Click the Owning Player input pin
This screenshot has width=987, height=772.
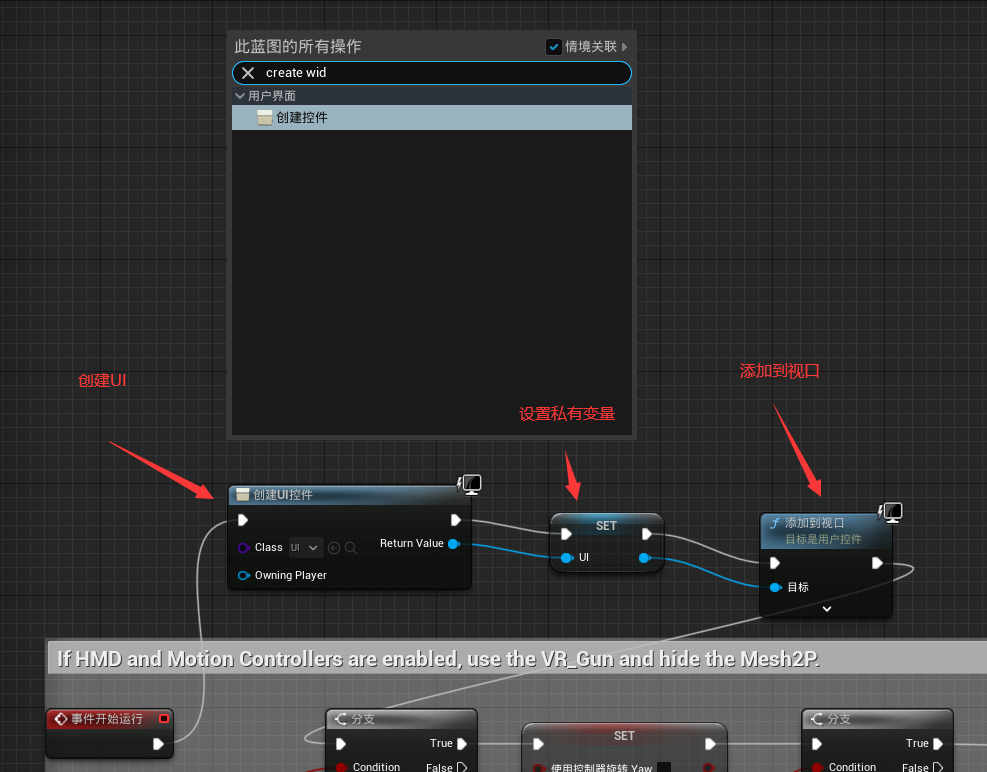click(x=243, y=575)
